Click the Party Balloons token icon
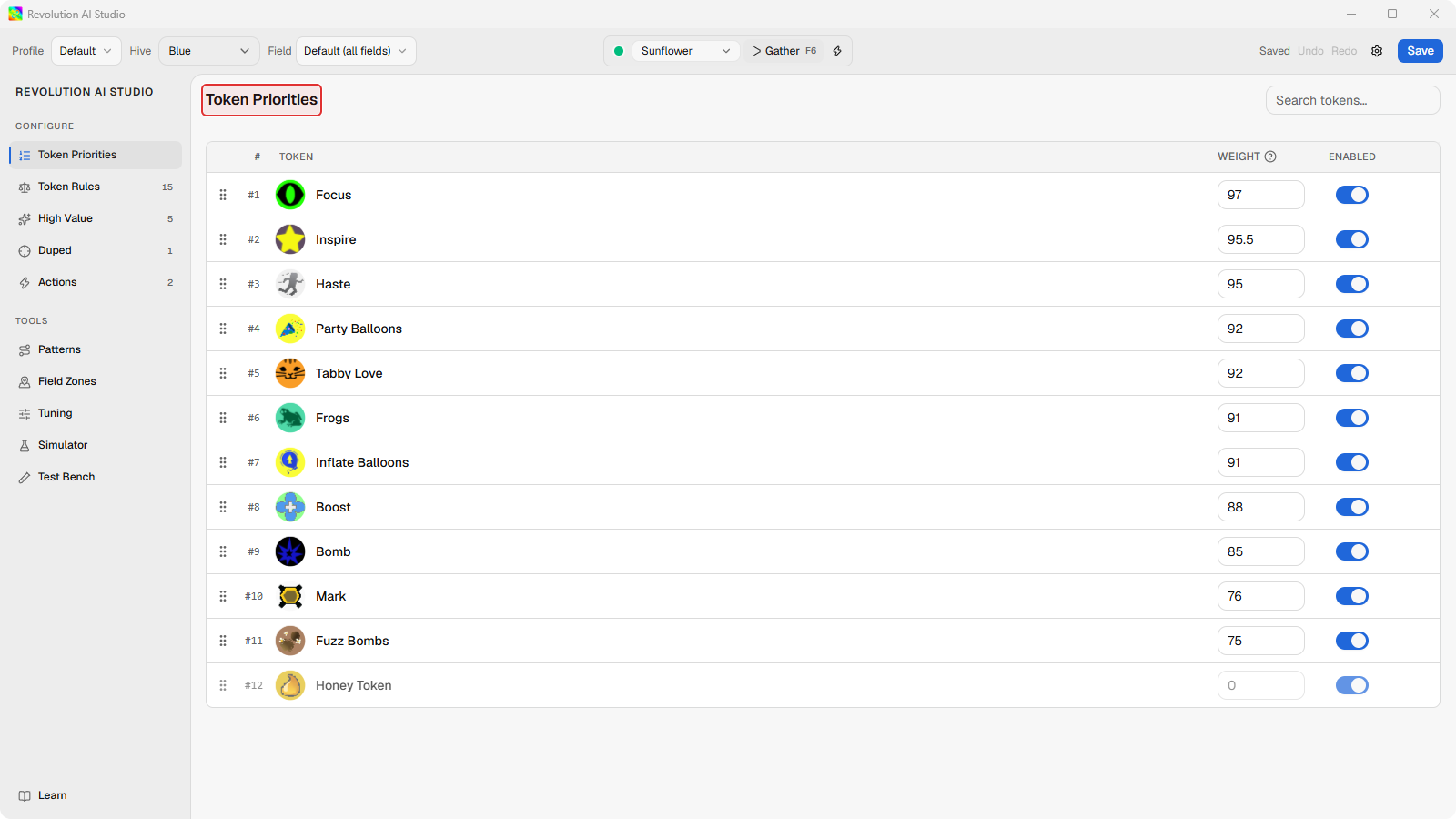1456x819 pixels. point(290,329)
